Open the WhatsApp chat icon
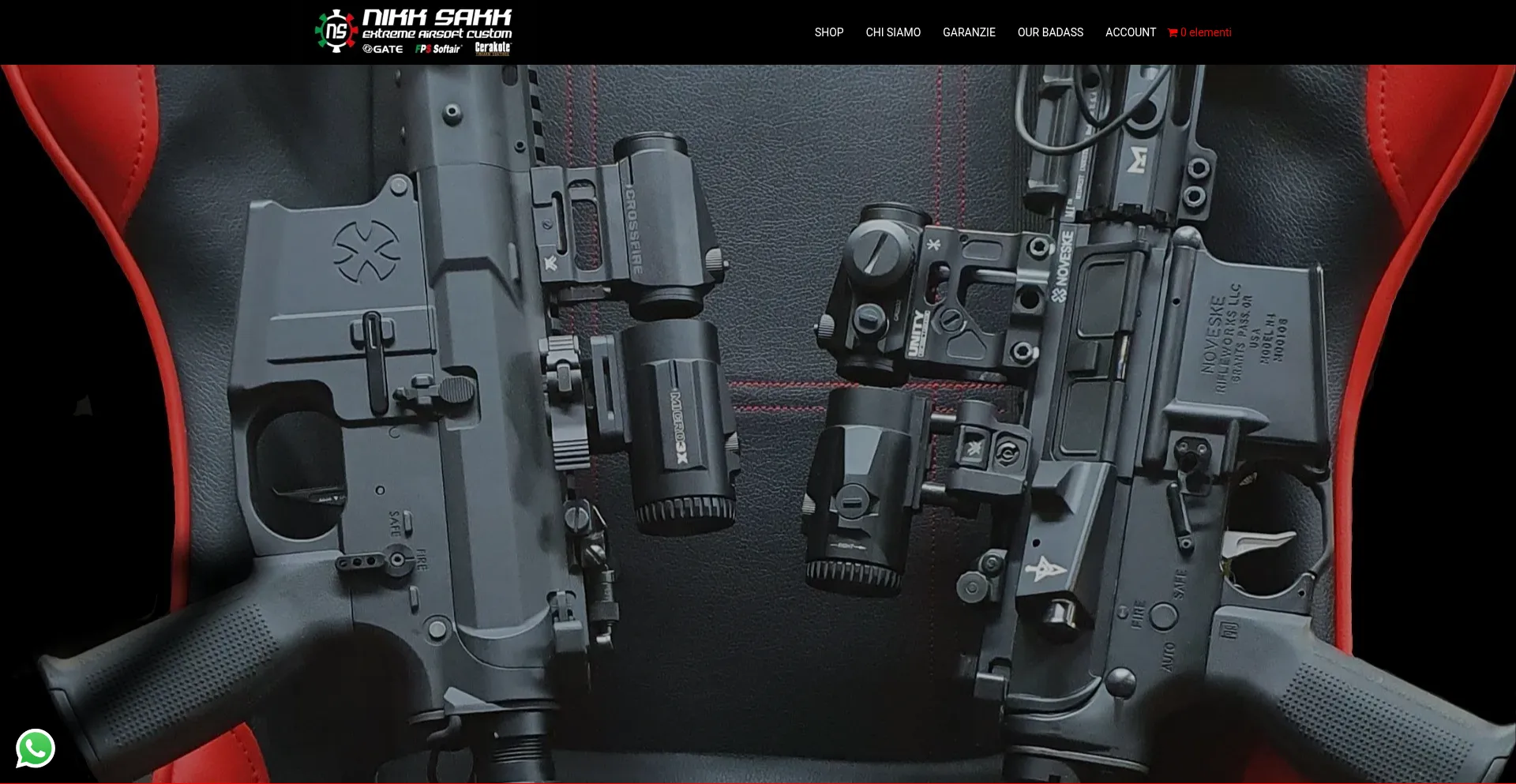This screenshot has width=1516, height=784. [36, 748]
